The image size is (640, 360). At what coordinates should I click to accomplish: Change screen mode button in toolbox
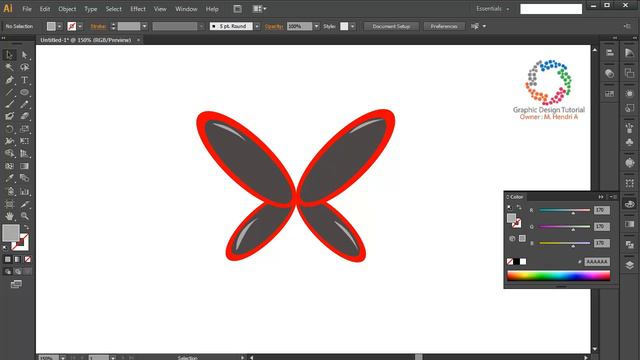[x=16, y=284]
